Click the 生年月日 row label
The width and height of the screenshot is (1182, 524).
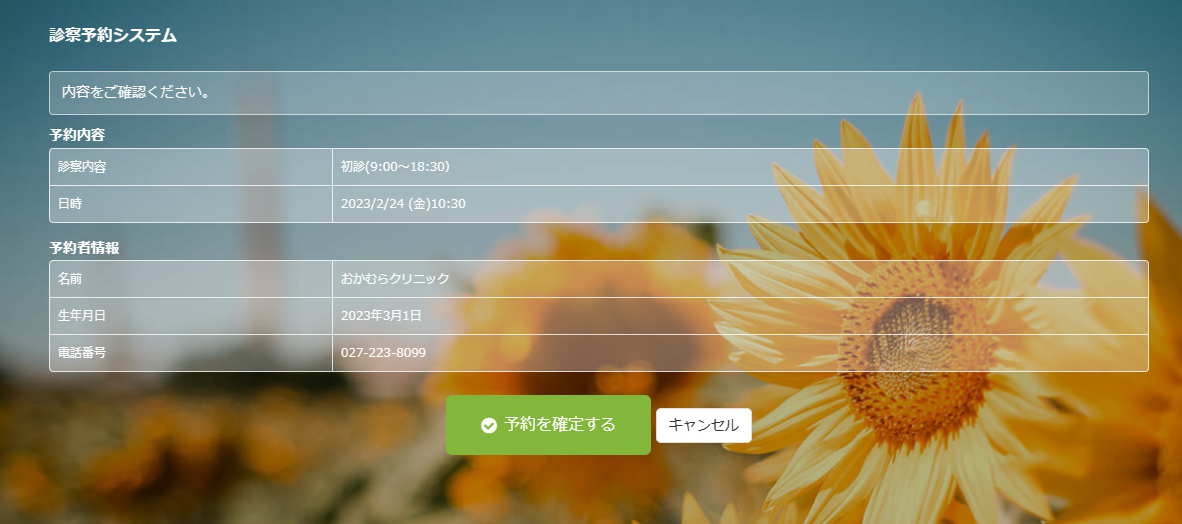(x=81, y=316)
